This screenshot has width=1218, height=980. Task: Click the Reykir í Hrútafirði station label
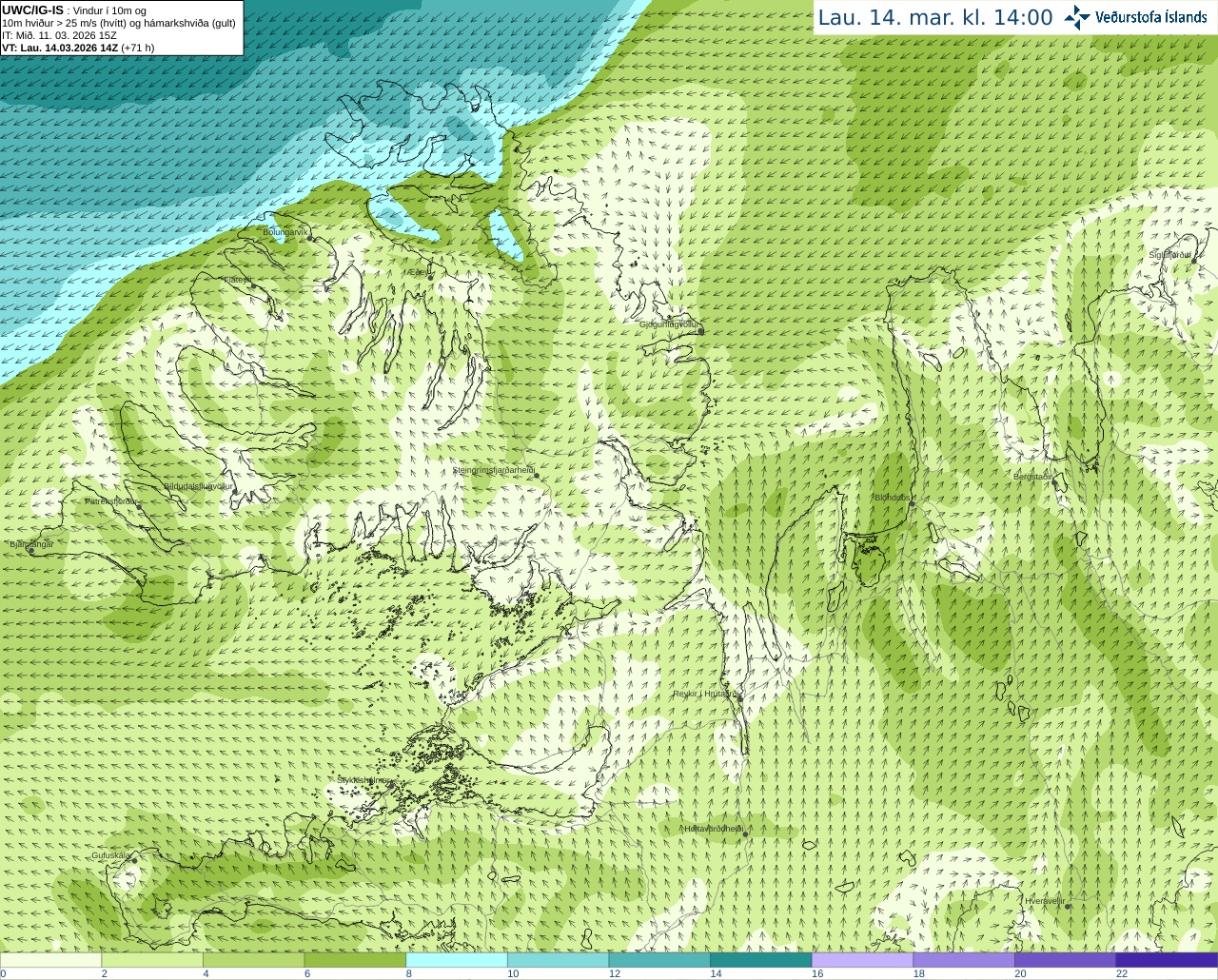click(x=705, y=694)
